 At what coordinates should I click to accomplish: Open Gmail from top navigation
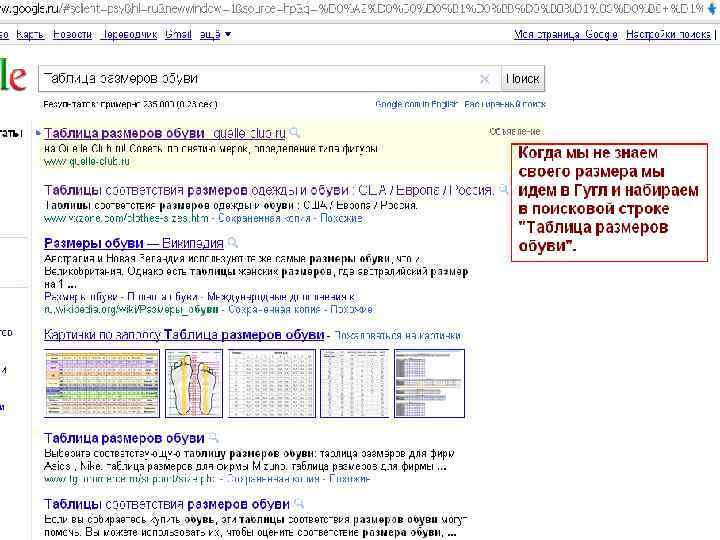pos(178,34)
